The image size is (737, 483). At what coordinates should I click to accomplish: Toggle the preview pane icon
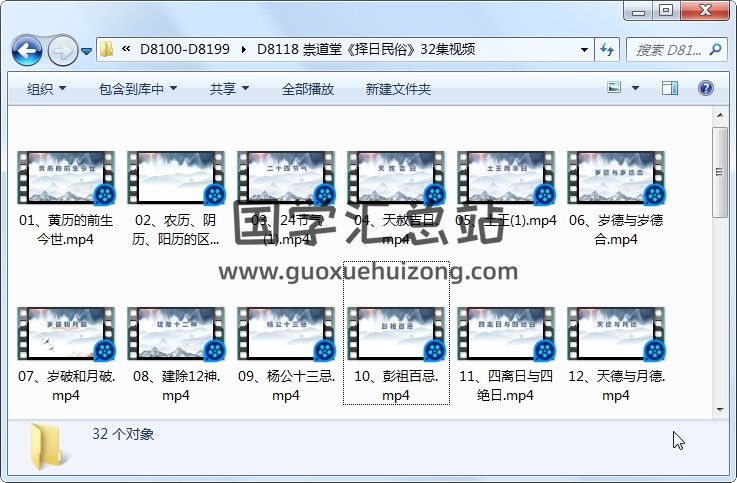click(x=670, y=89)
